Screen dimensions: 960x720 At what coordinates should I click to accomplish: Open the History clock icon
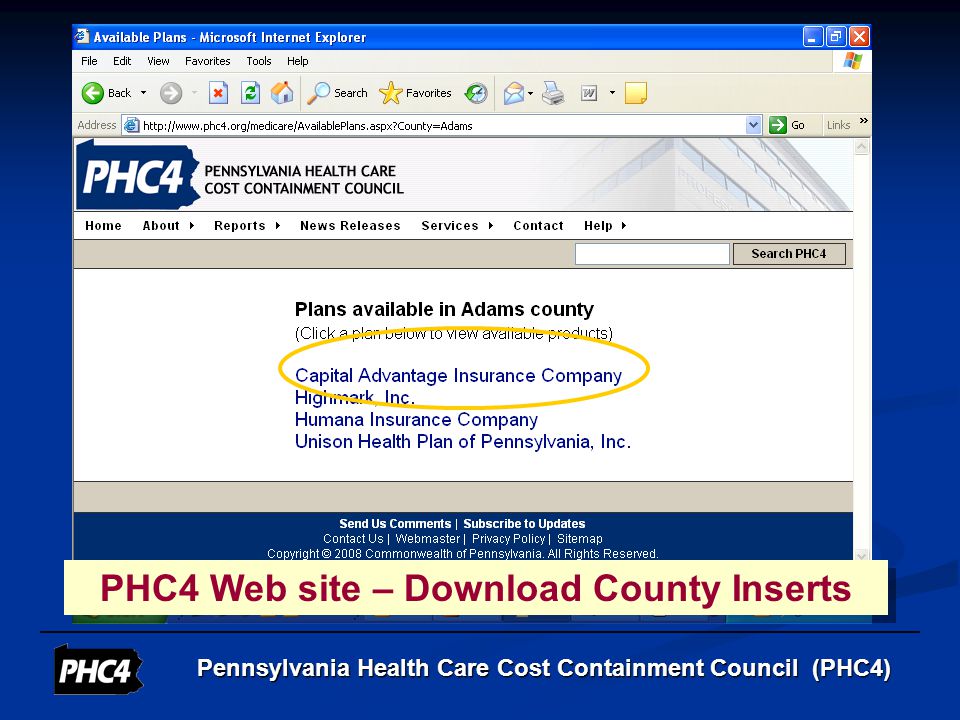click(476, 93)
